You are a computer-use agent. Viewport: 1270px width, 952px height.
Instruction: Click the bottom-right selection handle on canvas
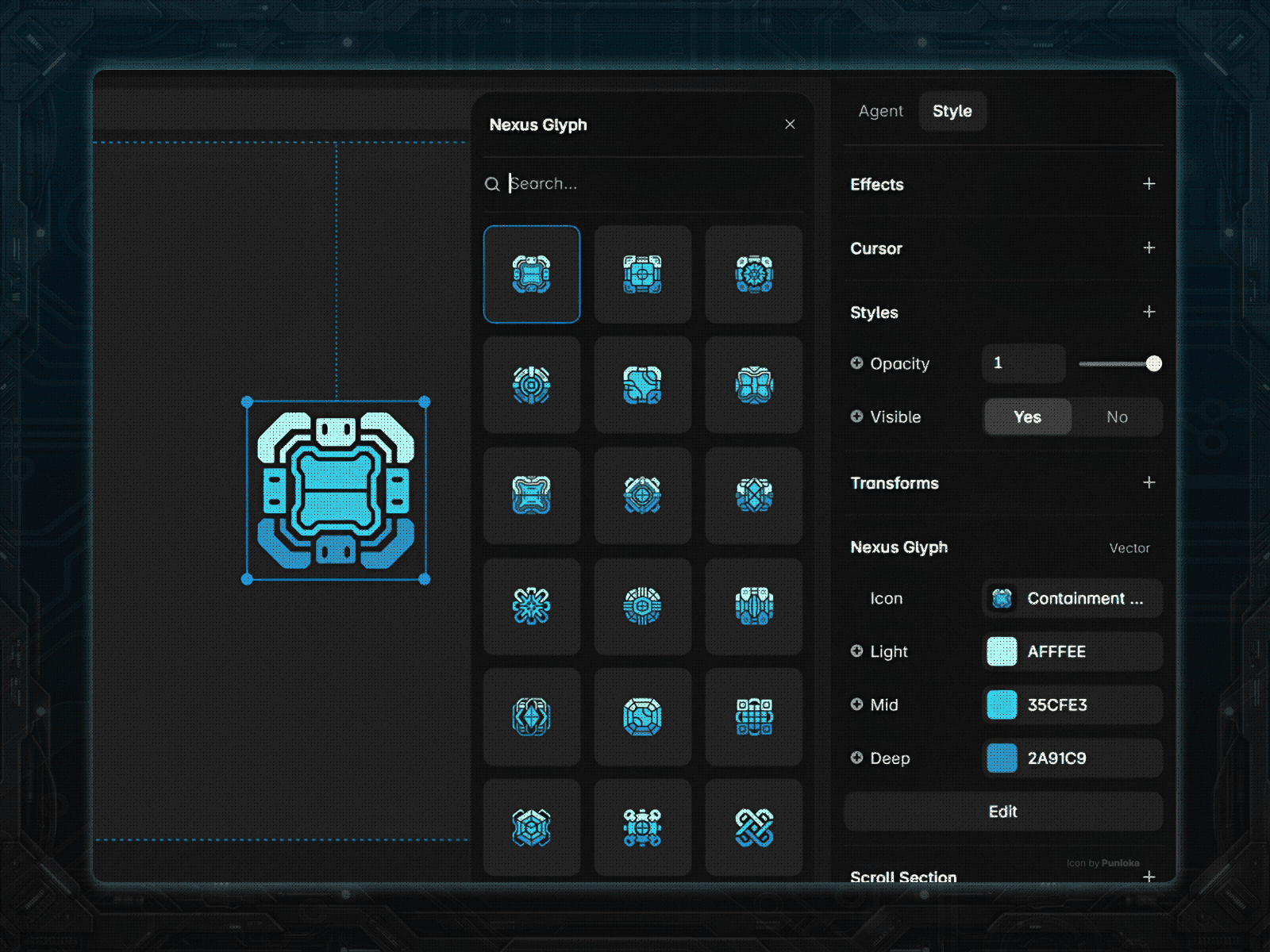tap(425, 579)
